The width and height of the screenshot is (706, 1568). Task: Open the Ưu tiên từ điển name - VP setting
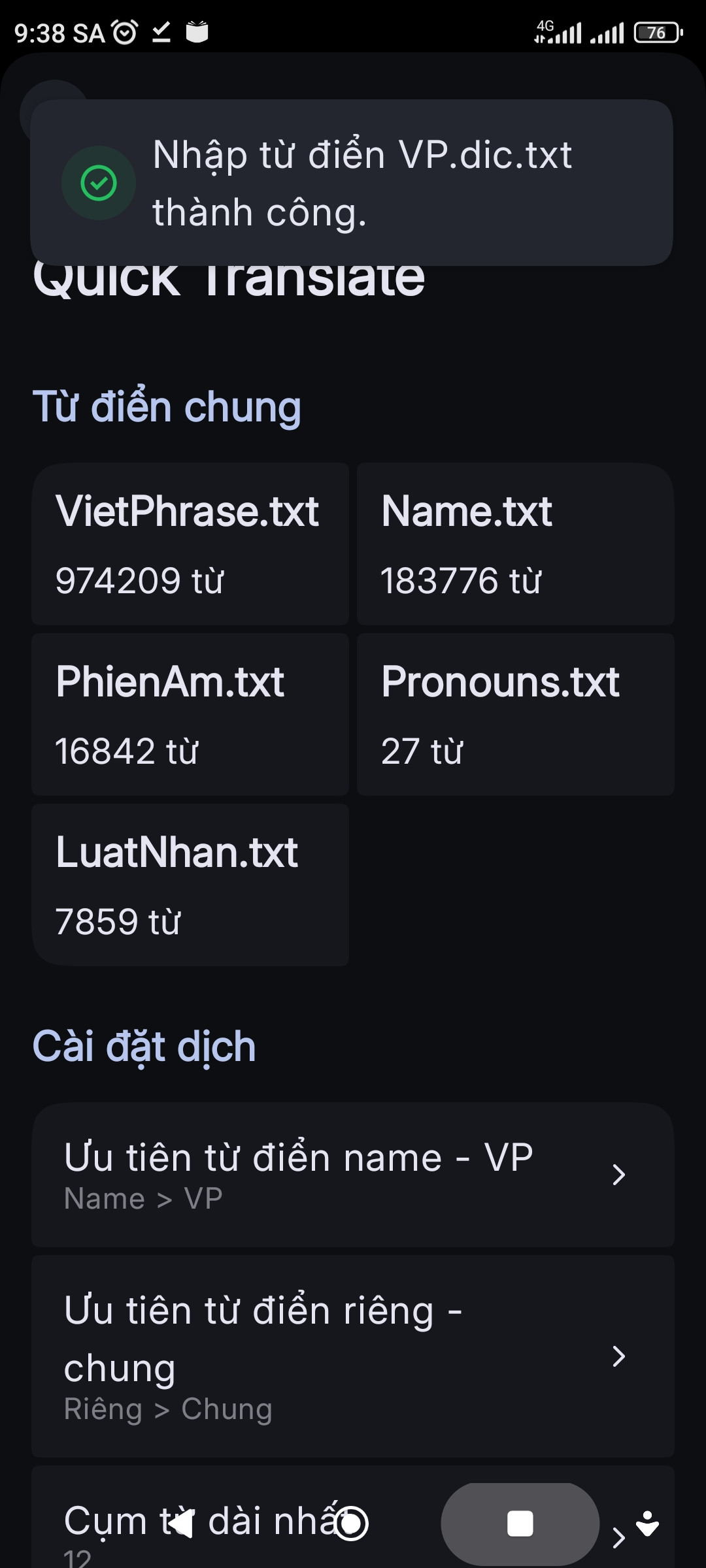(353, 1175)
